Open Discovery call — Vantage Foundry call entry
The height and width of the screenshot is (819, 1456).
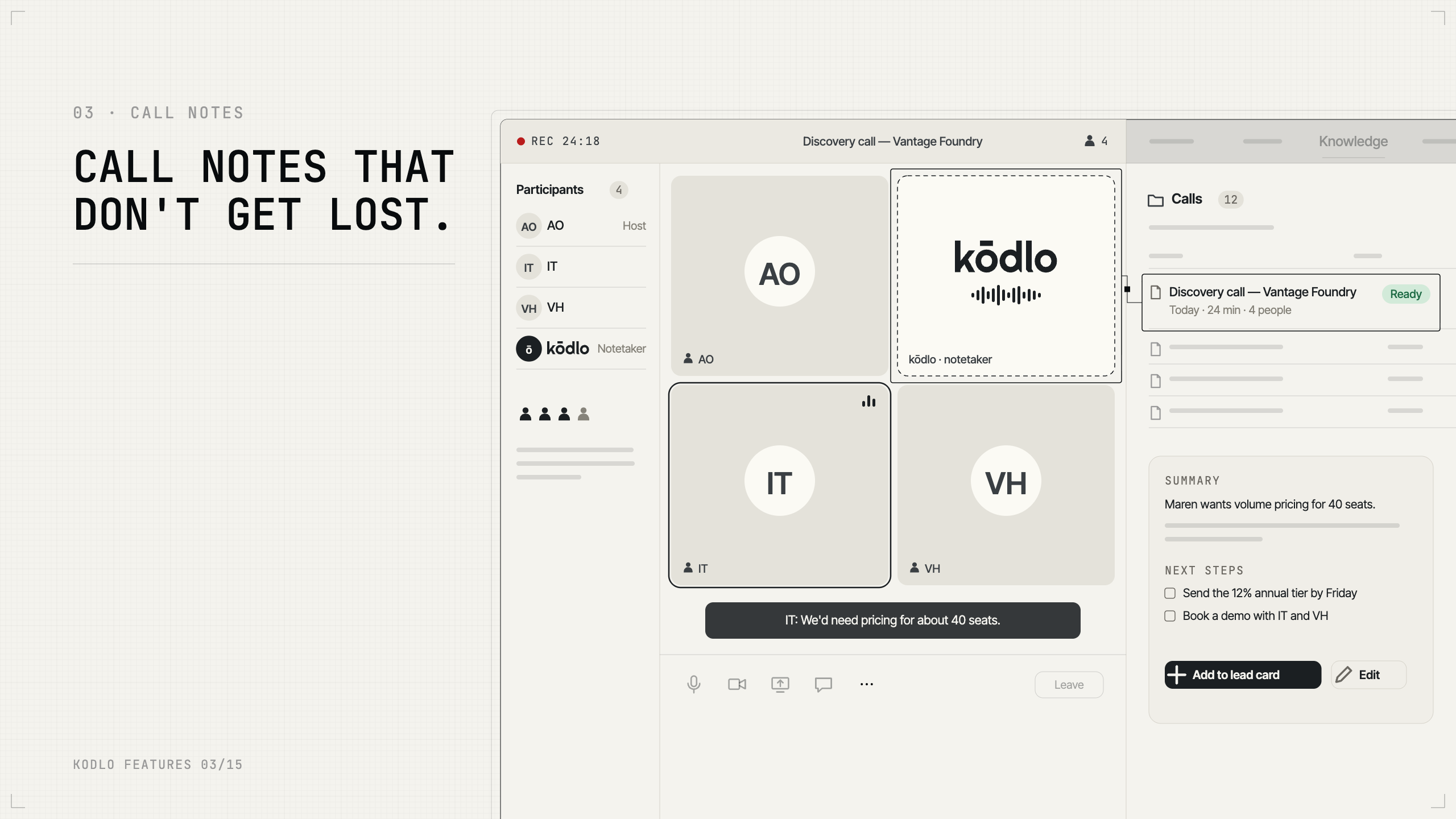1290,302
